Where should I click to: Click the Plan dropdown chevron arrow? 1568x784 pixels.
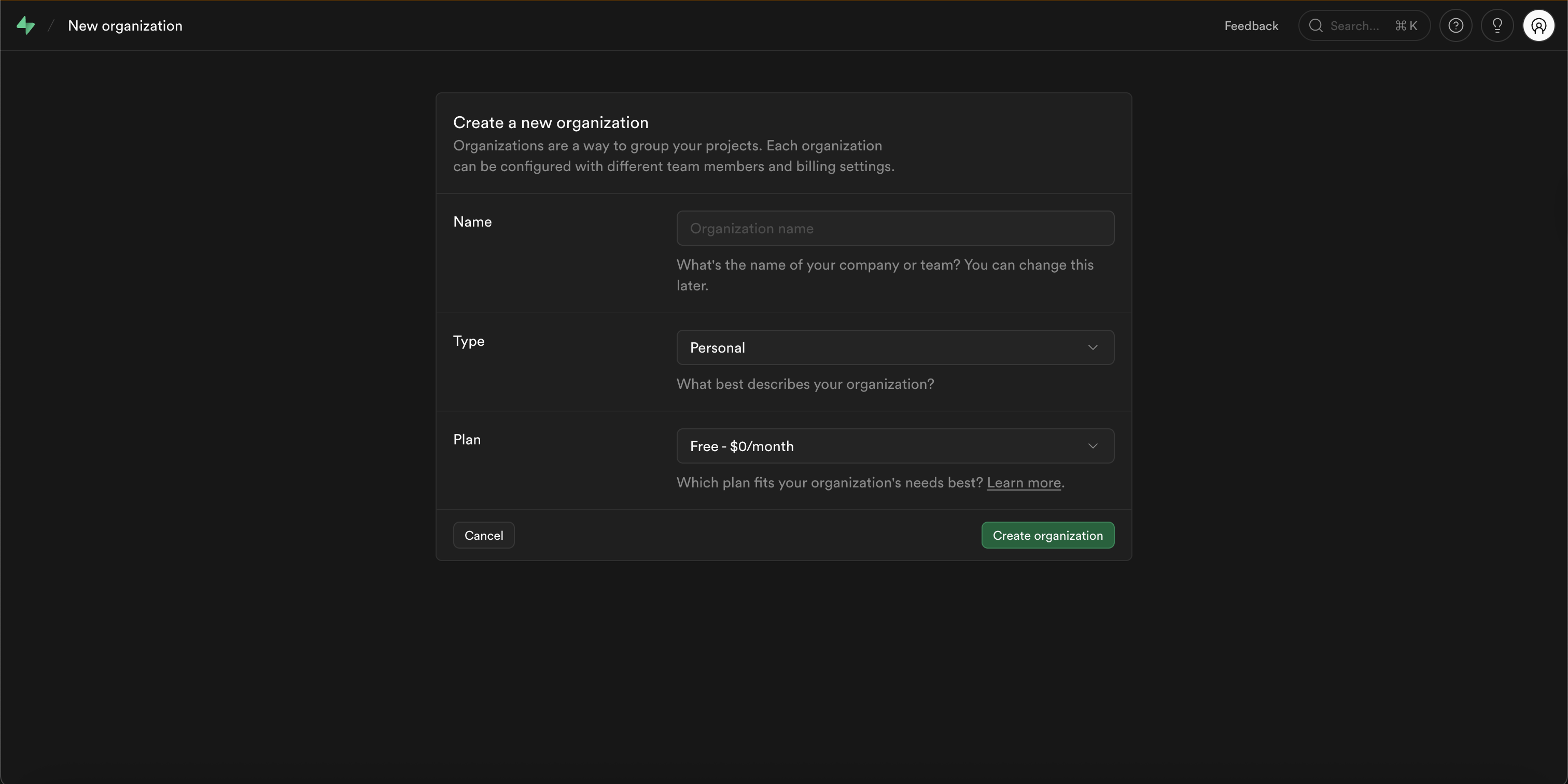pos(1093,446)
